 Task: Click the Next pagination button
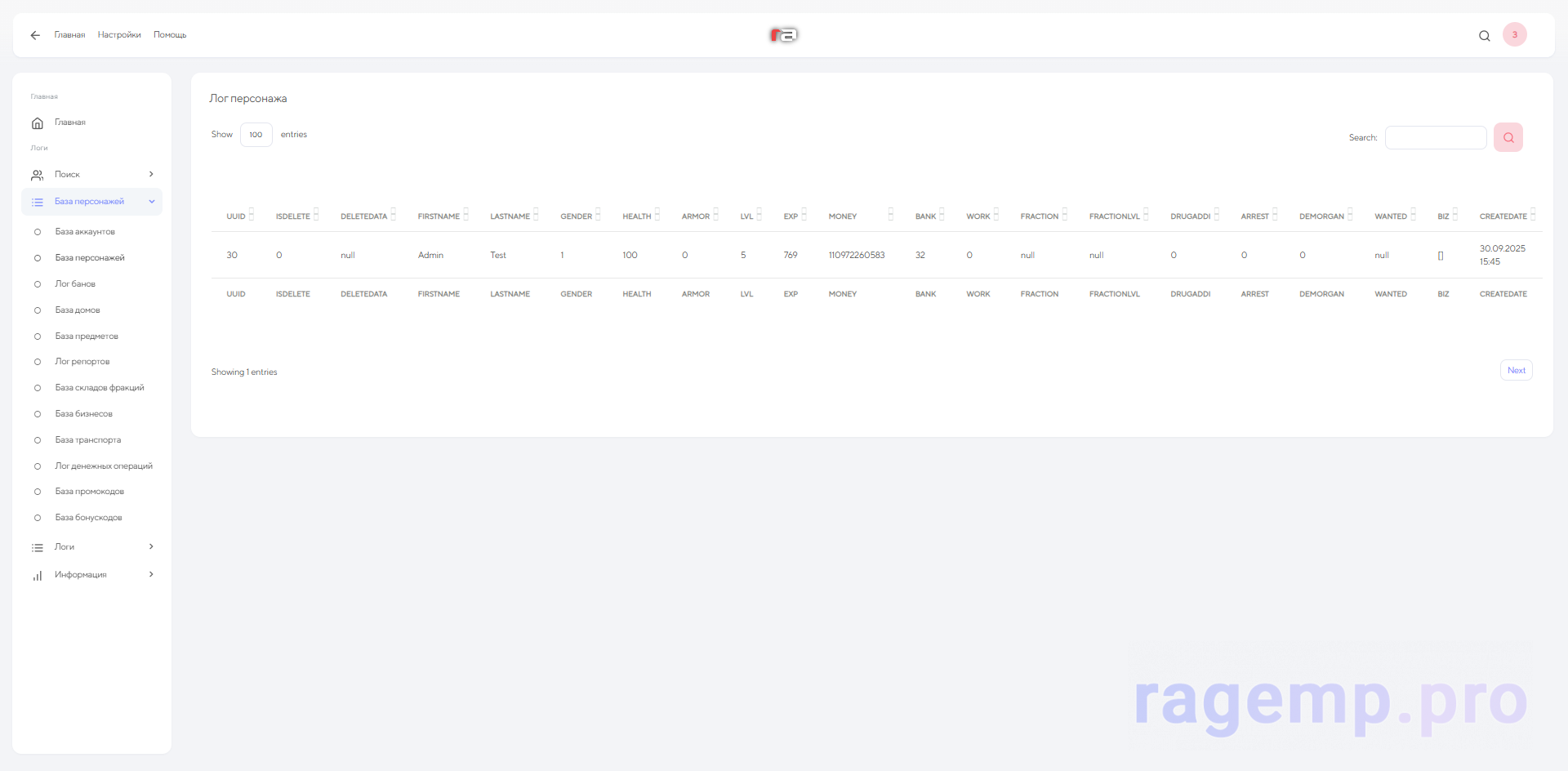(1516, 371)
